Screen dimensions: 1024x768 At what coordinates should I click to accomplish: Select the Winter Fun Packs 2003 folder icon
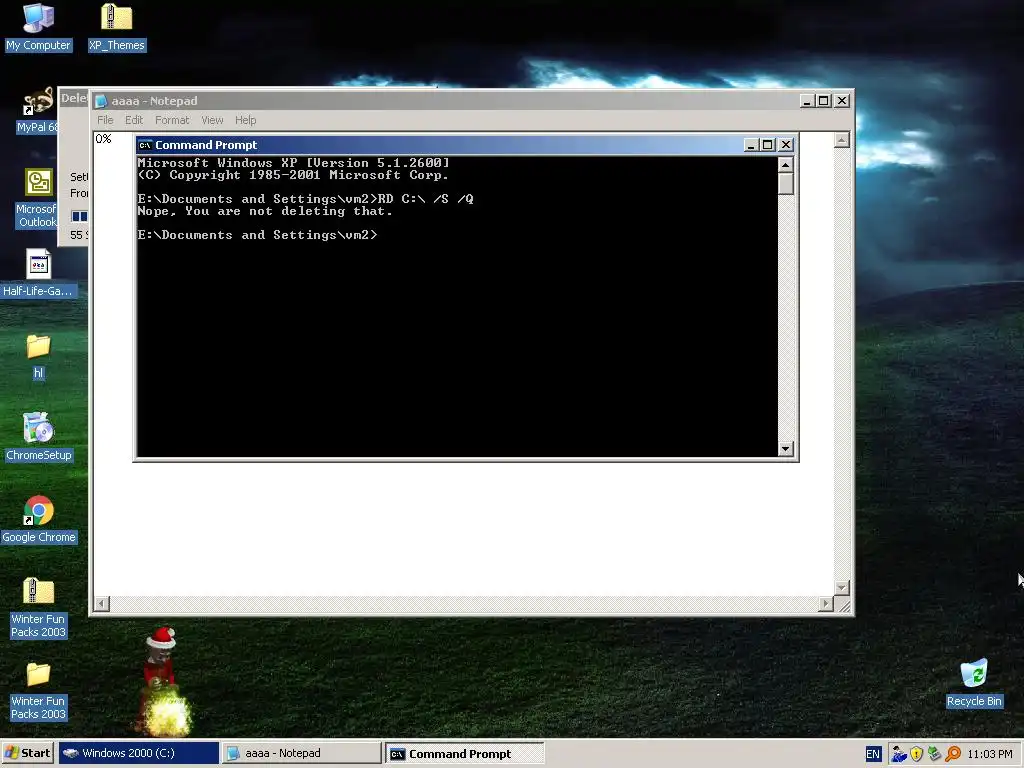pyautogui.click(x=38, y=690)
